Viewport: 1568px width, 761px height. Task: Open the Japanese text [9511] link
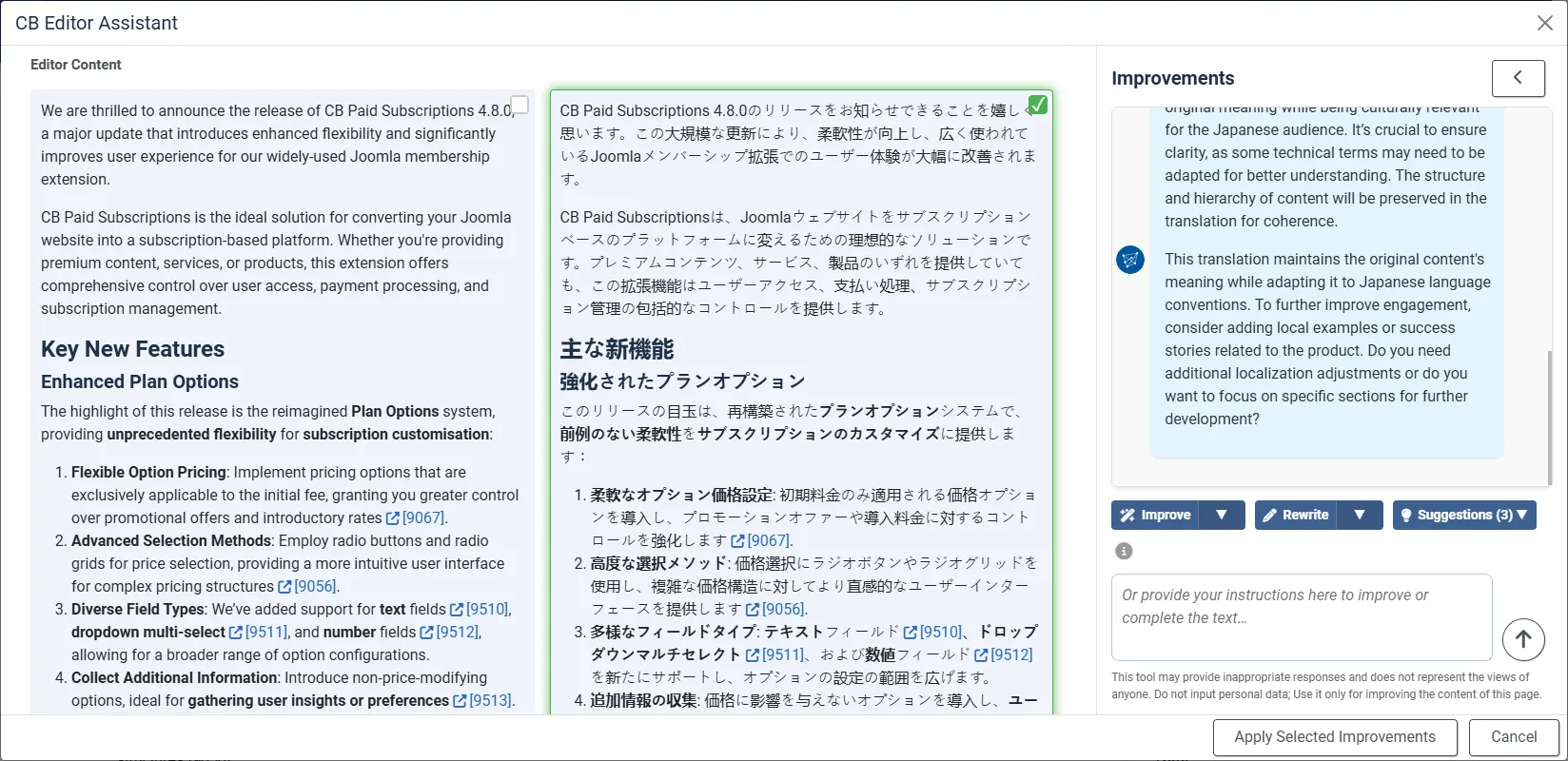coord(775,654)
